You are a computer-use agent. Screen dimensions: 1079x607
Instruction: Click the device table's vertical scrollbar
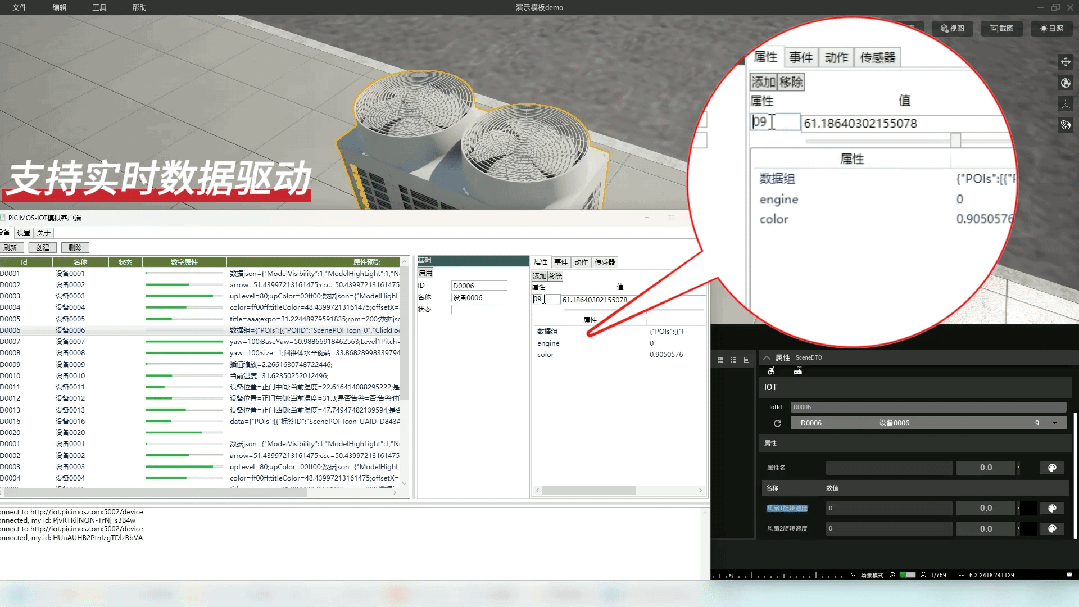tap(405, 372)
